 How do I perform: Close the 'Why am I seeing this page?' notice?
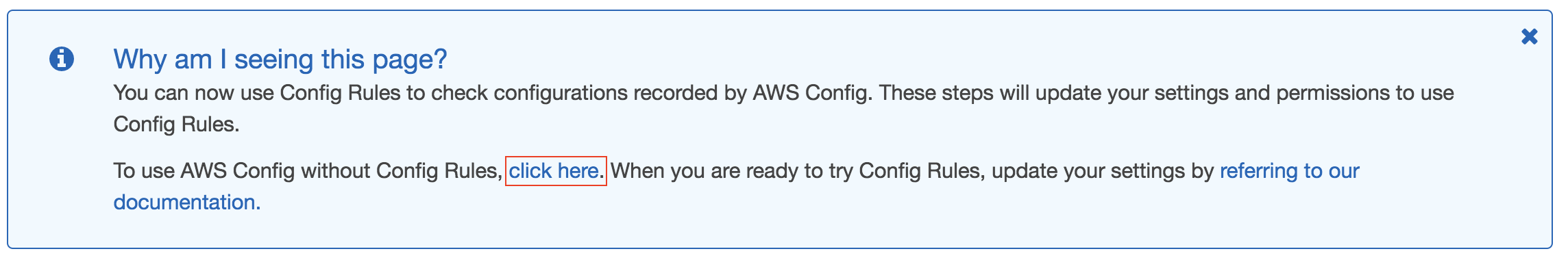point(1529,36)
